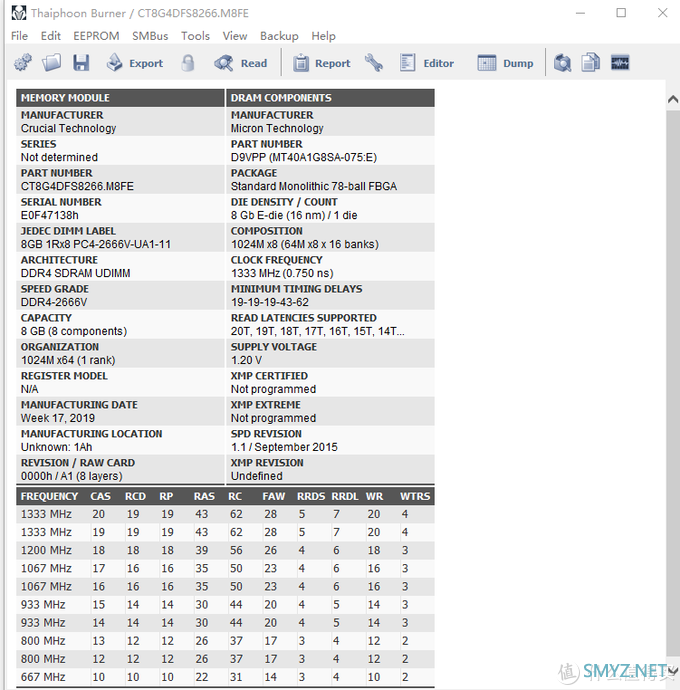Click SPD revision 1.1 / September 2015
The image size is (680, 690).
point(284,448)
